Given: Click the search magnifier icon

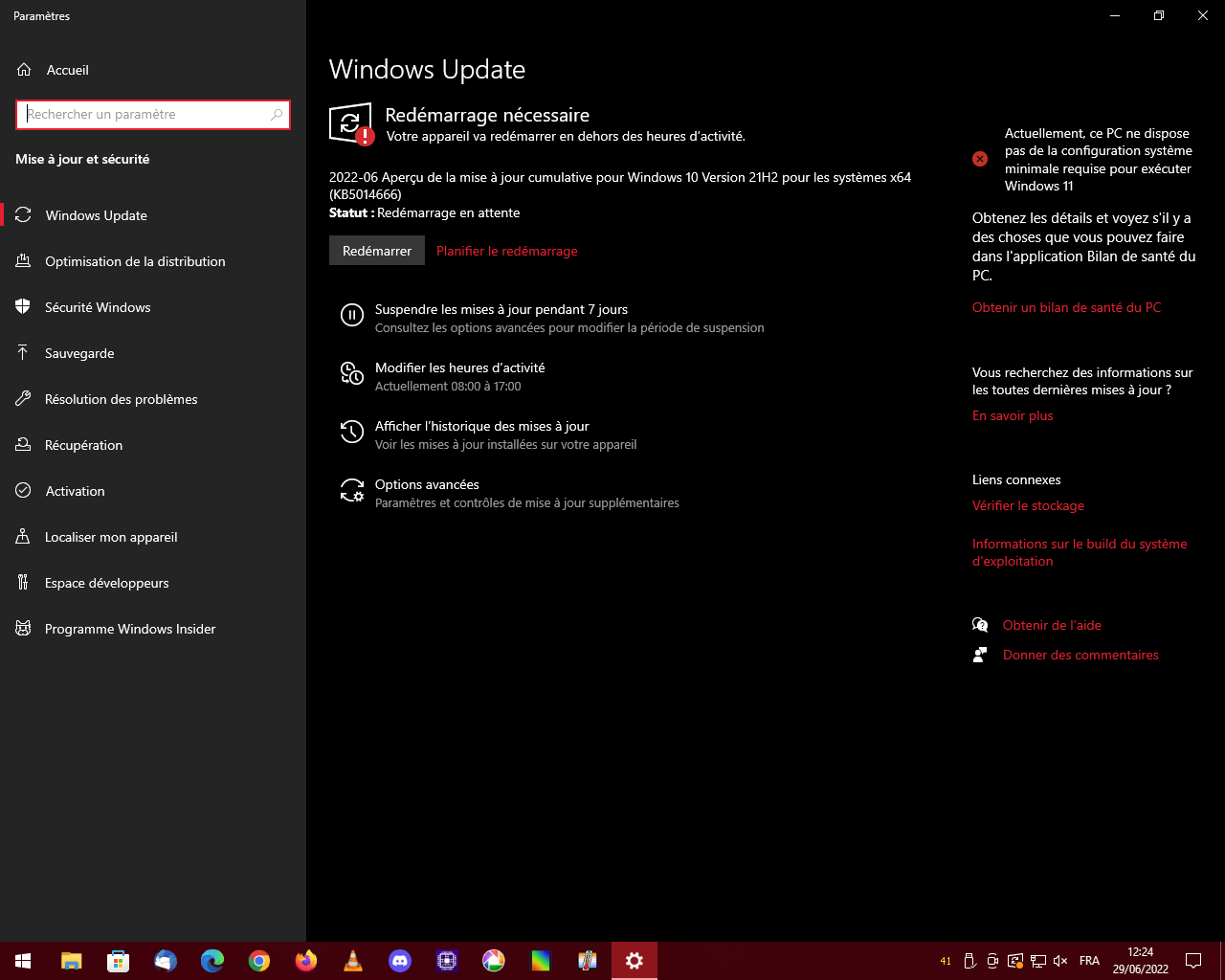Looking at the screenshot, I should [277, 115].
